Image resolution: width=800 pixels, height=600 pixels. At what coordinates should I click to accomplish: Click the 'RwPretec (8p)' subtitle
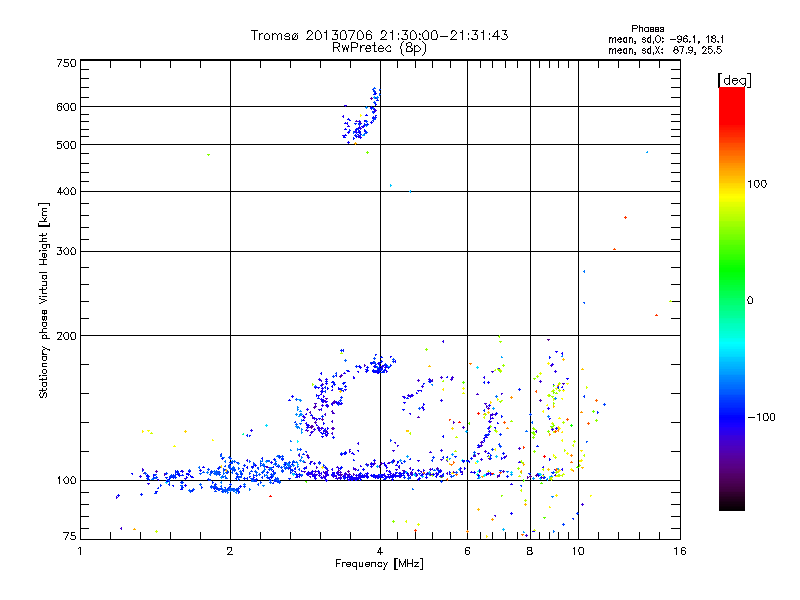coord(379,48)
